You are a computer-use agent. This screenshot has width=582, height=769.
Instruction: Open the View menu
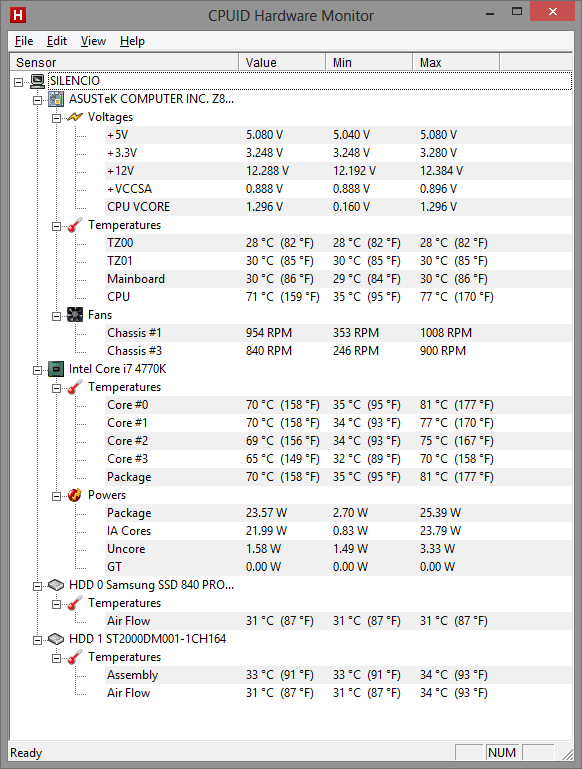pyautogui.click(x=93, y=41)
